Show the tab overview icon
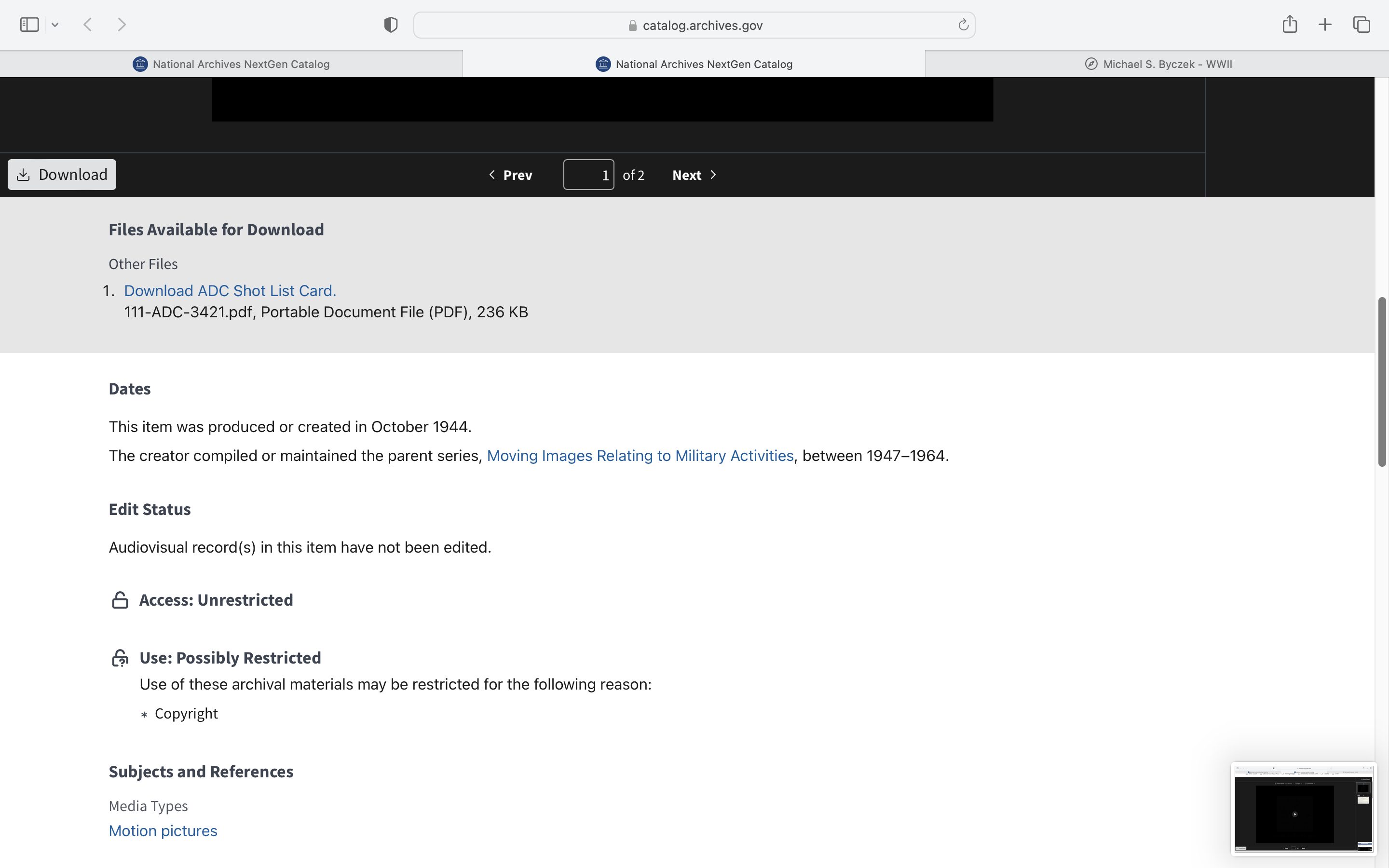Image resolution: width=1389 pixels, height=868 pixels. tap(1362, 25)
